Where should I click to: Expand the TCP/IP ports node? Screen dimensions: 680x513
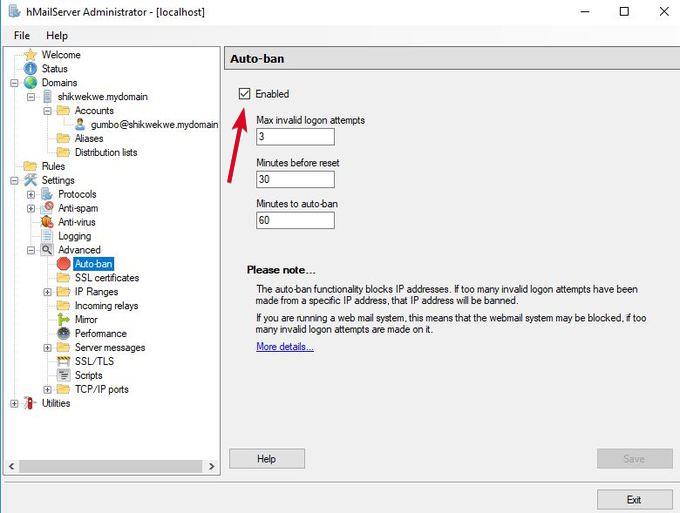[x=47, y=389]
